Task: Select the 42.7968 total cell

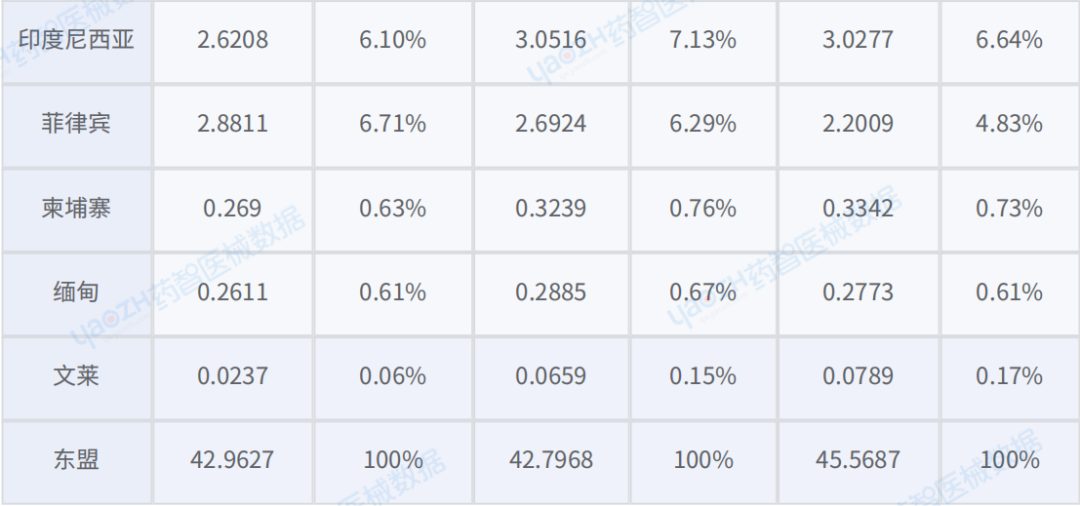Action: click(551, 460)
